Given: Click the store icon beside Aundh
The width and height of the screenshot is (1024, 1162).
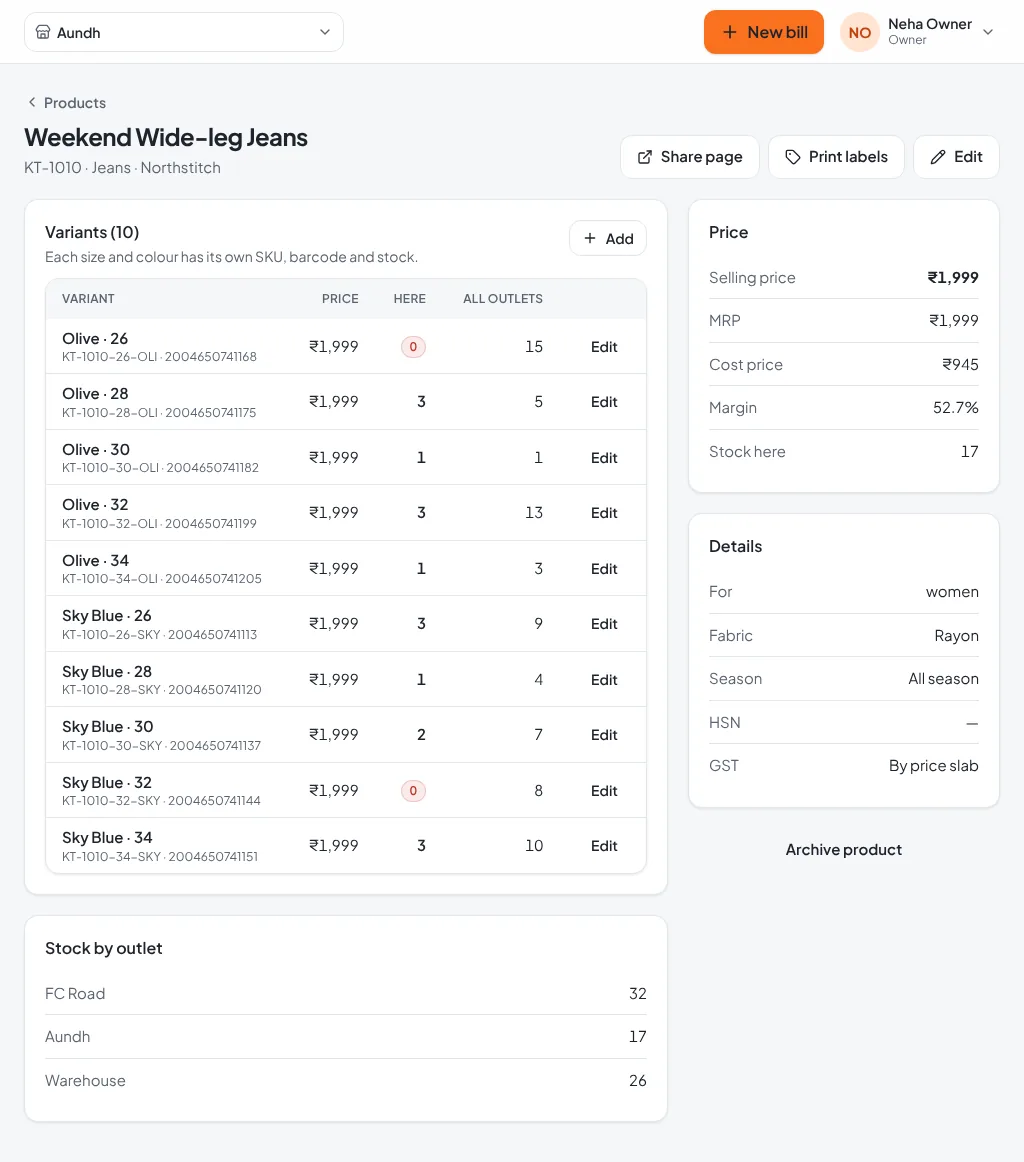Looking at the screenshot, I should [x=43, y=32].
